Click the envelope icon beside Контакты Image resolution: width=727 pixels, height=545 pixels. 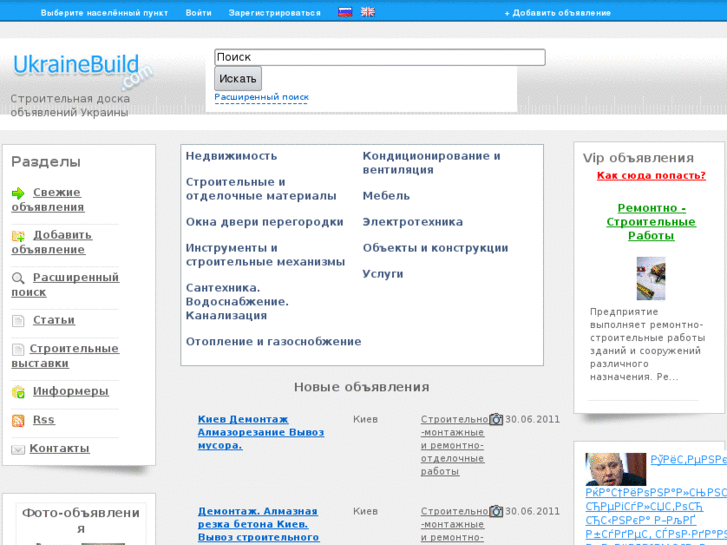point(18,449)
